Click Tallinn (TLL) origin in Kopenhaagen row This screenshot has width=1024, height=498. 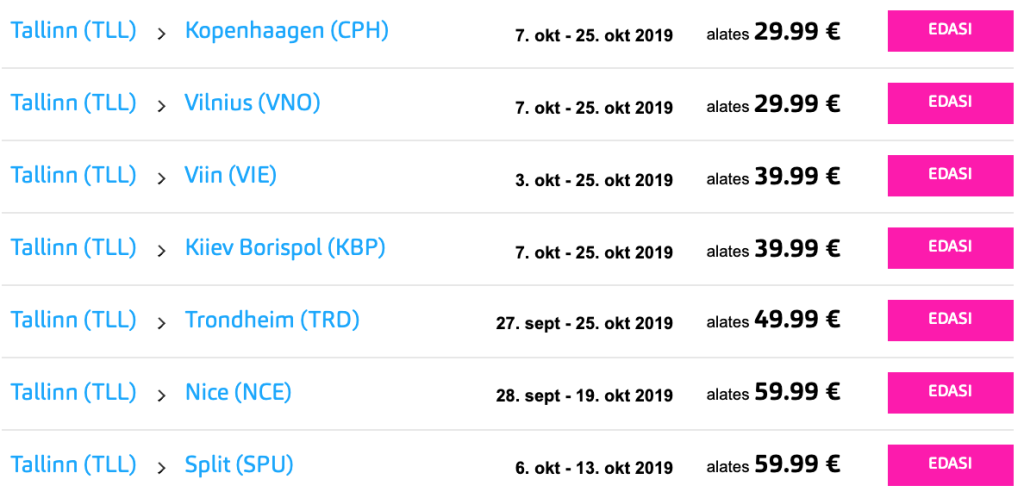73,31
